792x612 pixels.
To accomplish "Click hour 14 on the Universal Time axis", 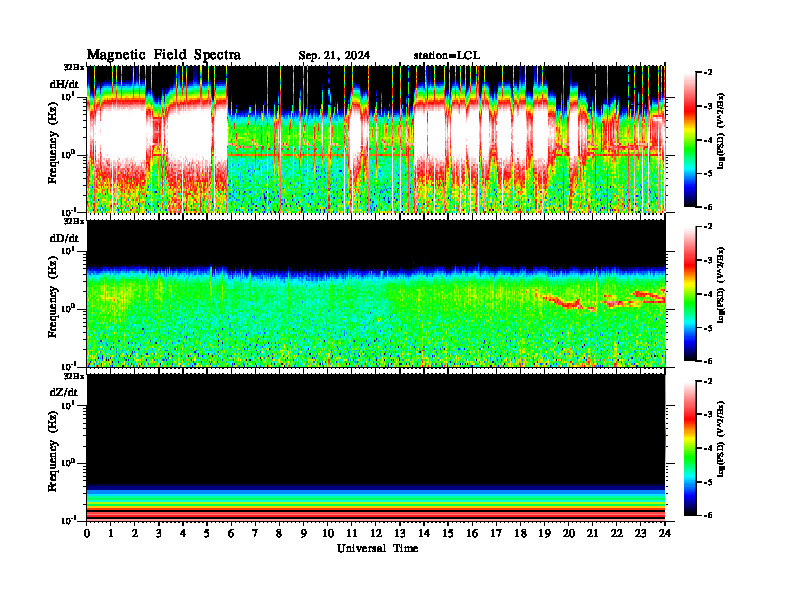I will [x=424, y=533].
